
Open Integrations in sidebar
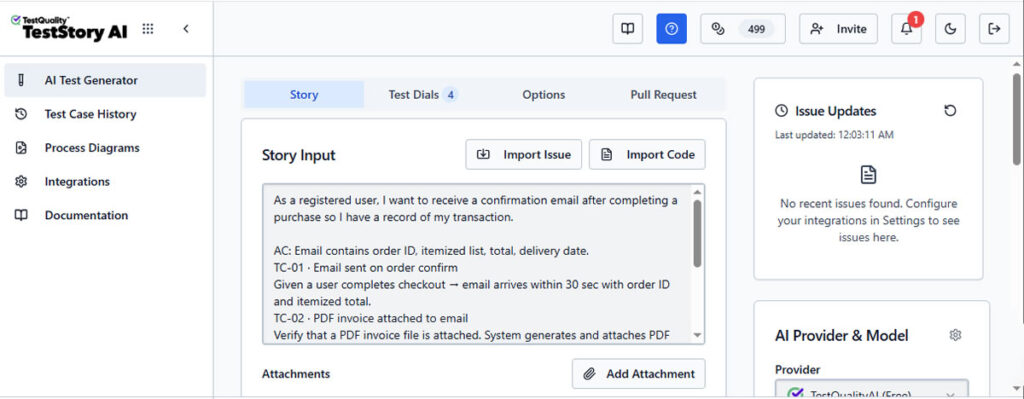coord(105,182)
